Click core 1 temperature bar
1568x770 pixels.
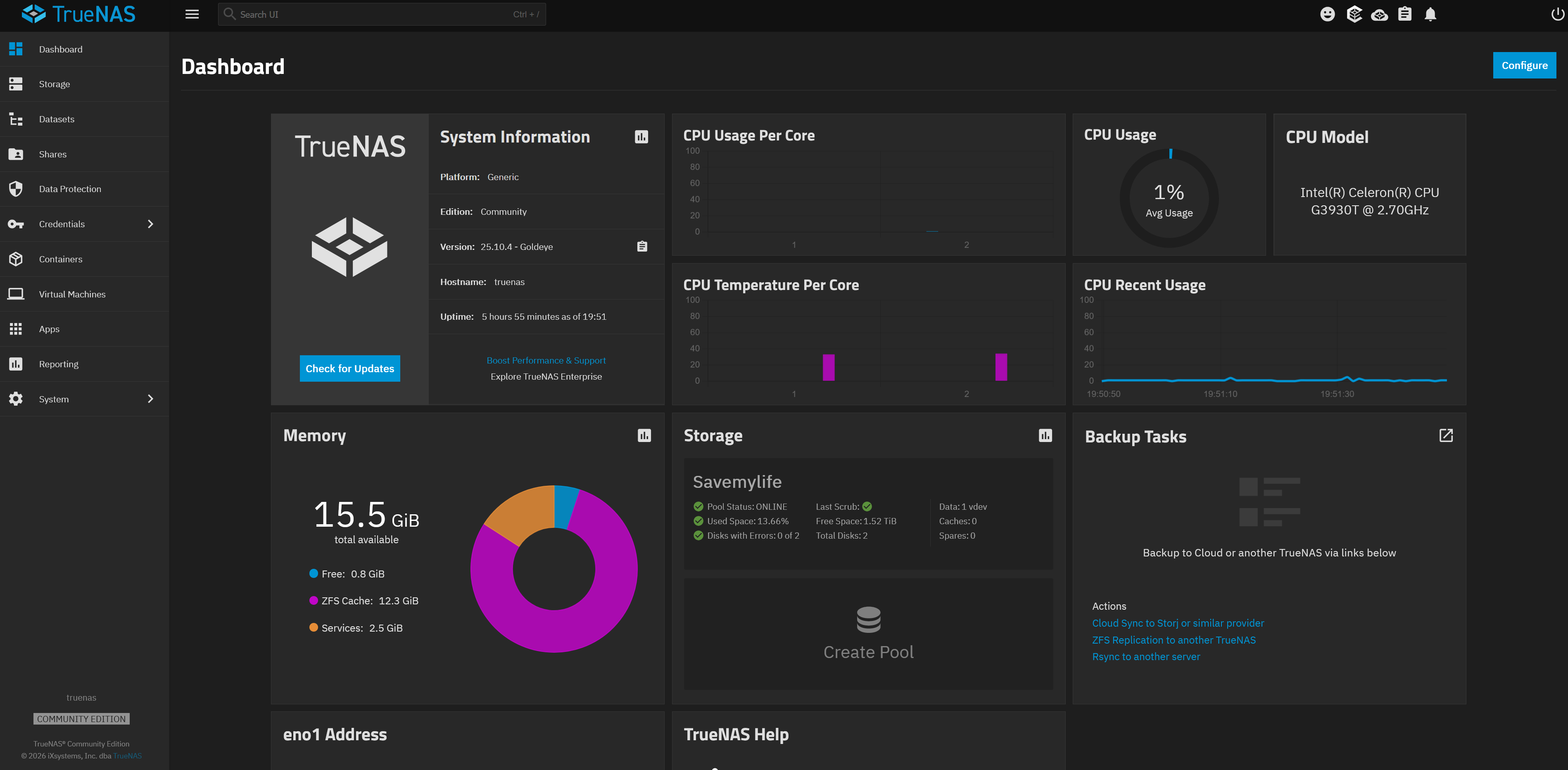(x=829, y=368)
